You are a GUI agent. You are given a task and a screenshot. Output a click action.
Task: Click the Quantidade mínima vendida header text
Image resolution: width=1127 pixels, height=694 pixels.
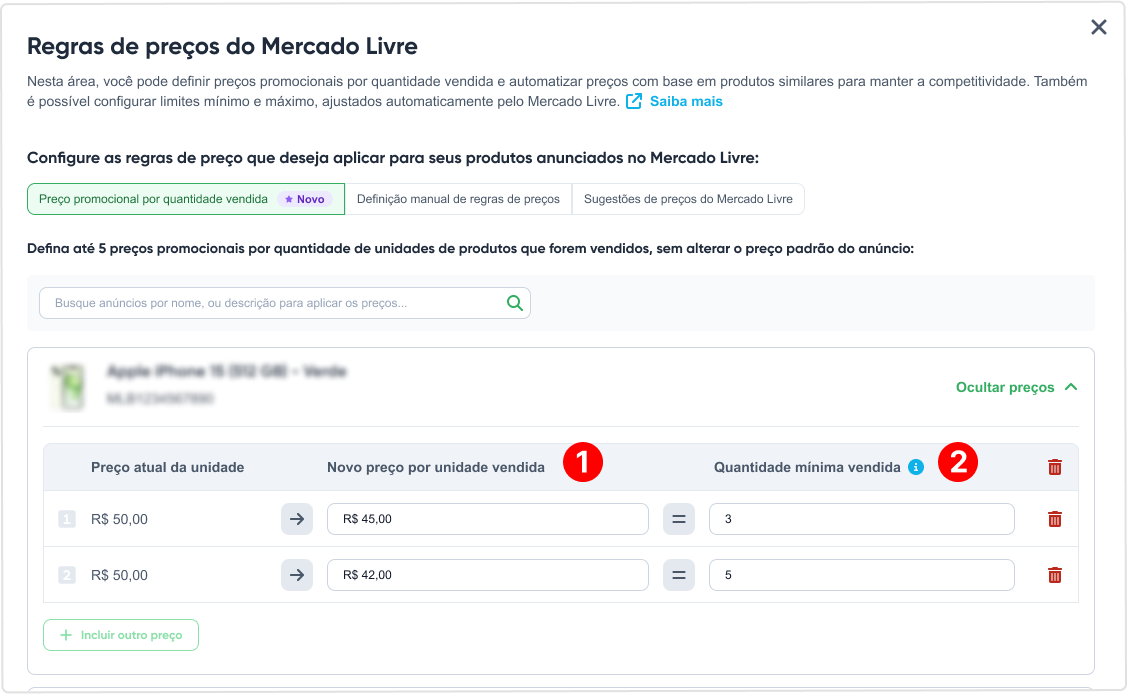tap(807, 467)
